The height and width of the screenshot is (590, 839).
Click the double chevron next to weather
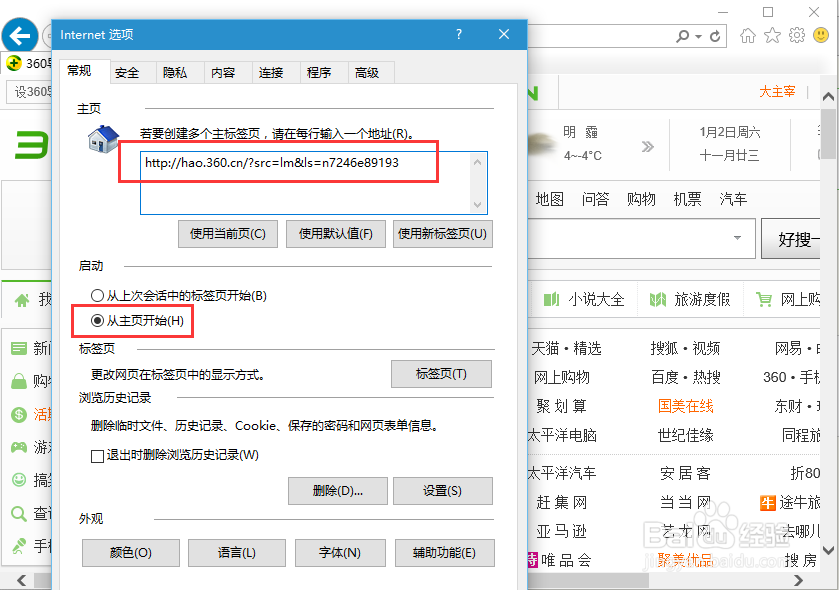[x=647, y=147]
